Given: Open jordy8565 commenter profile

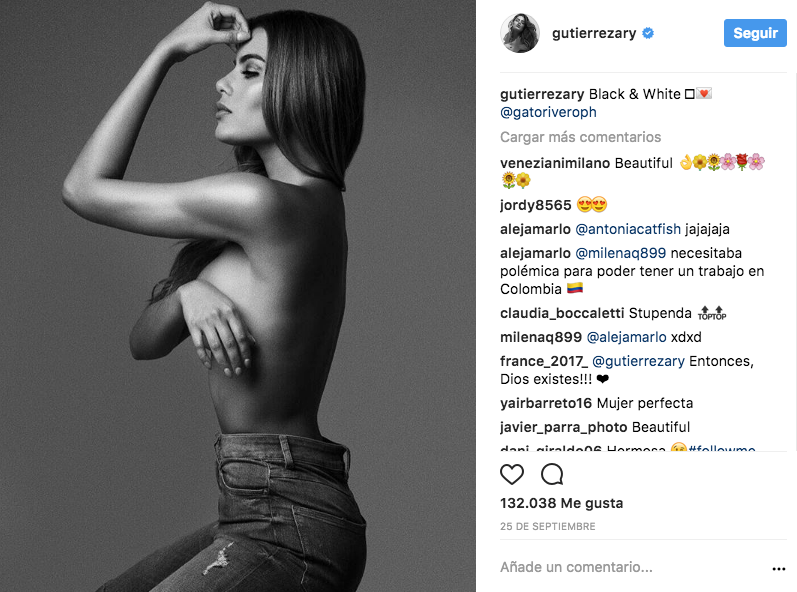Looking at the screenshot, I should (536, 205).
